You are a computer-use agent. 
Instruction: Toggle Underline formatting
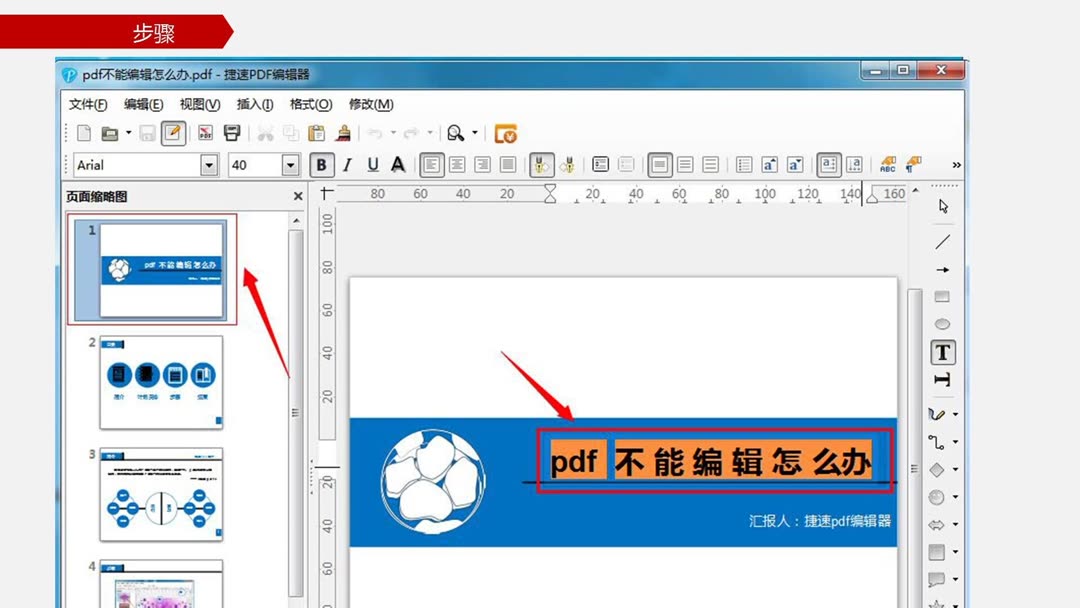coord(371,164)
